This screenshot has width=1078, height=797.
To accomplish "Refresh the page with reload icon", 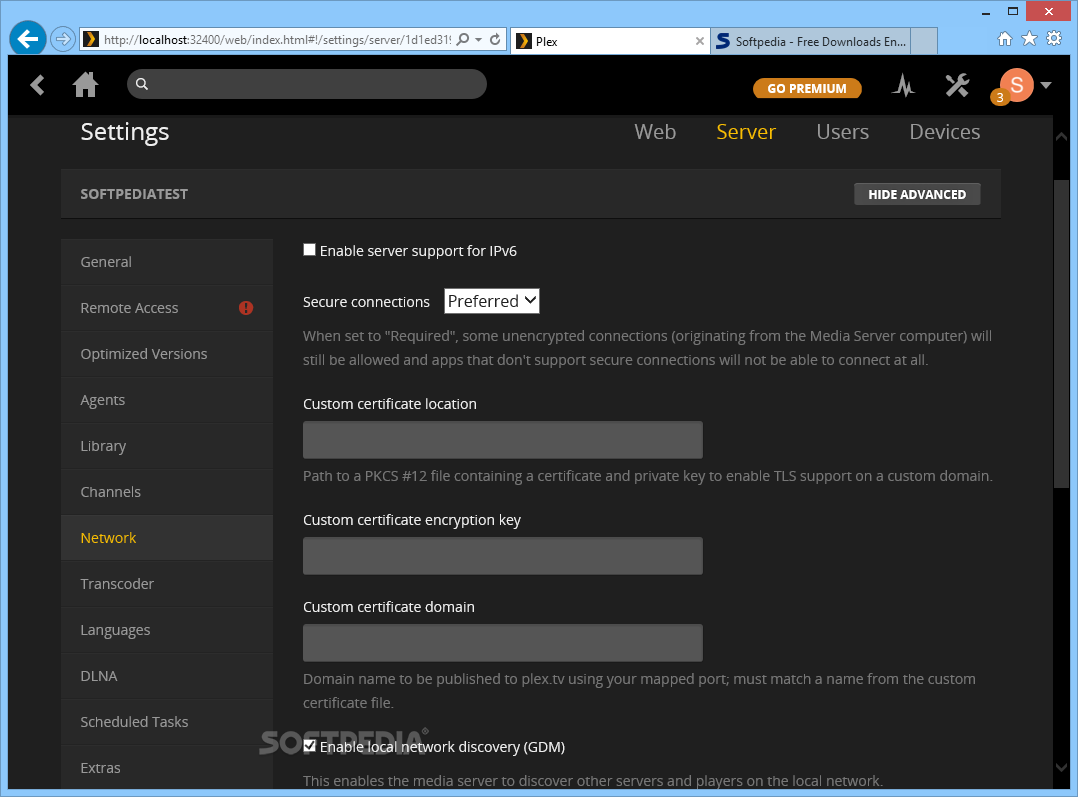I will coord(495,39).
